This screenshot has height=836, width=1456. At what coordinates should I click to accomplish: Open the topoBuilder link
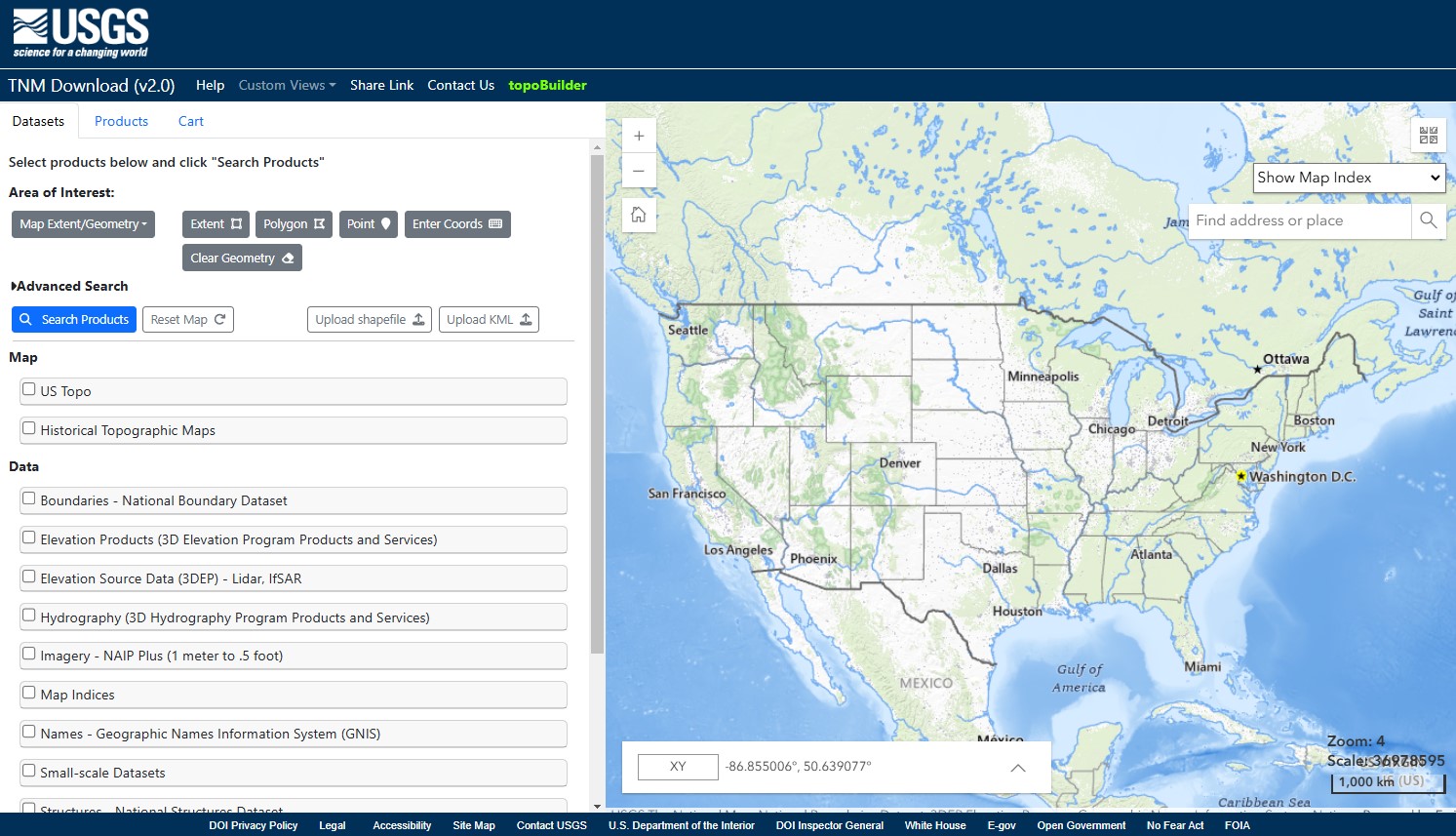(x=547, y=85)
